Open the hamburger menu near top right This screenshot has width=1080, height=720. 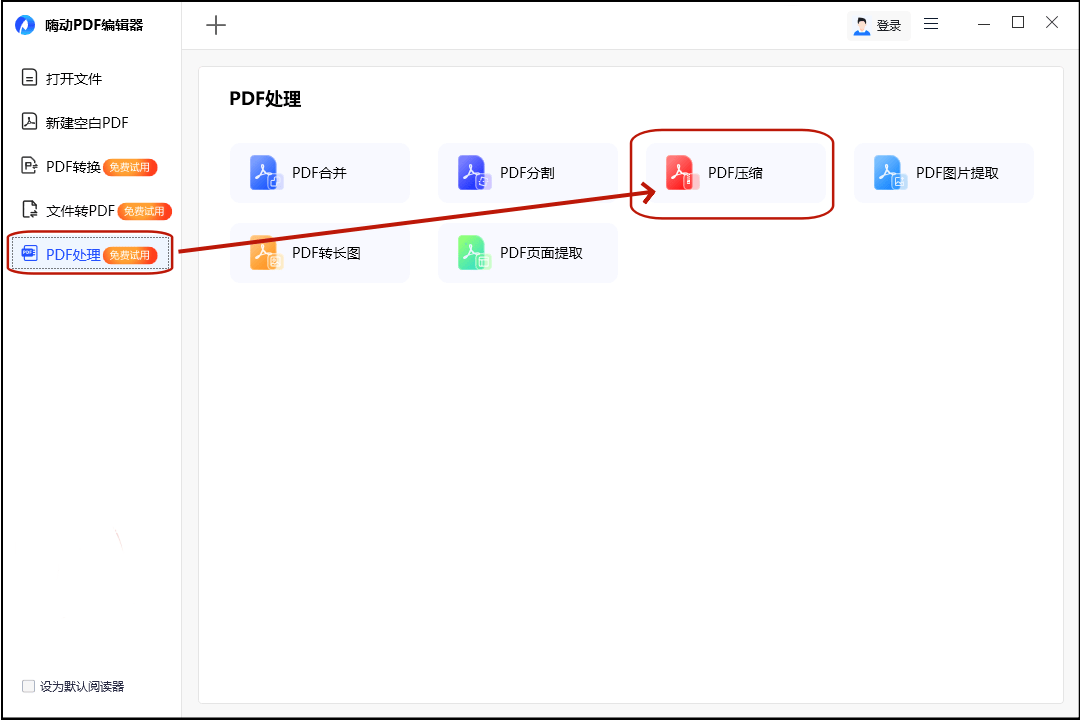pos(931,23)
